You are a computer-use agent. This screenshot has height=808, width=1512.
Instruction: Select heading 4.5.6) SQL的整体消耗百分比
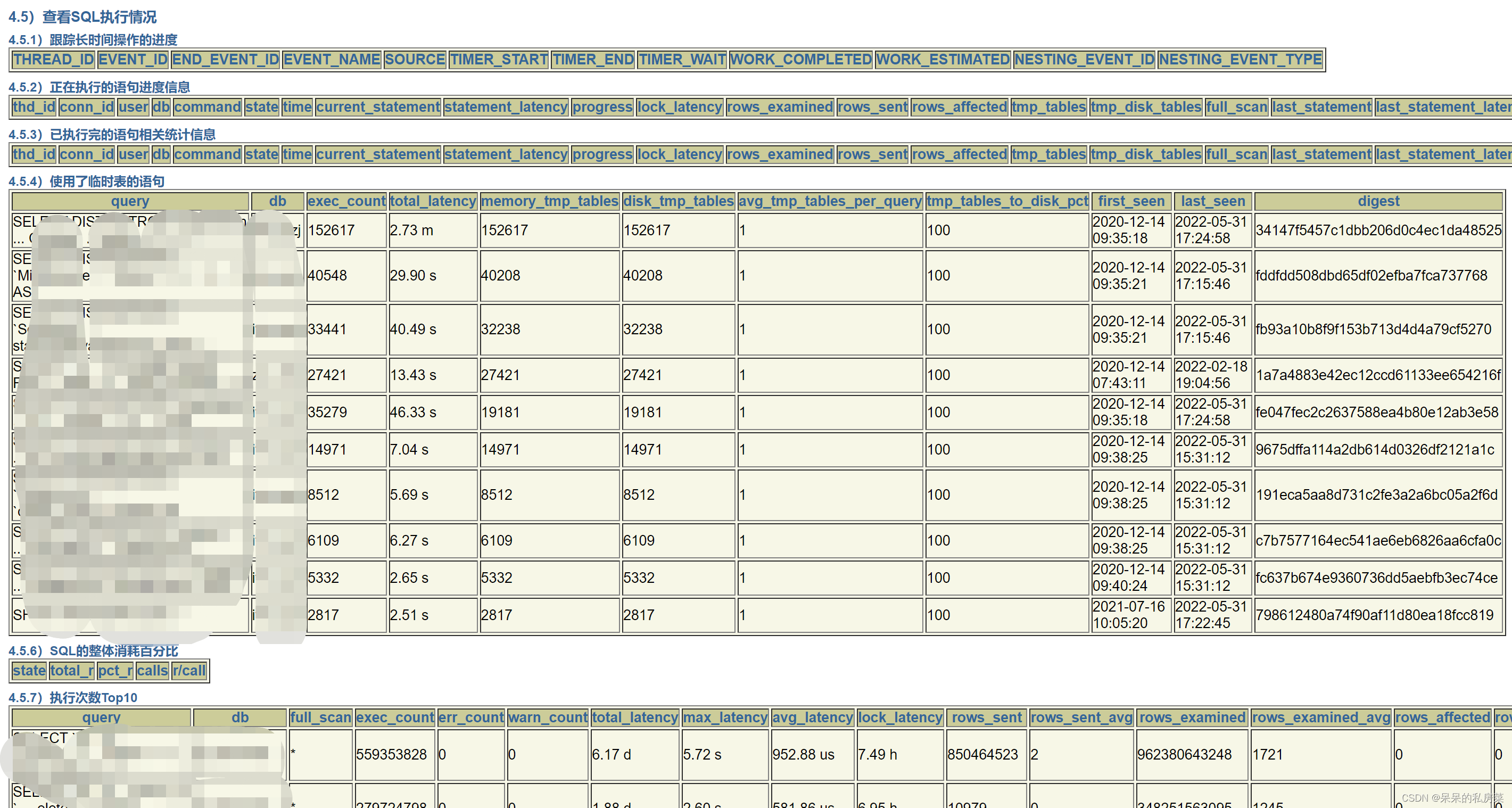pyautogui.click(x=93, y=650)
